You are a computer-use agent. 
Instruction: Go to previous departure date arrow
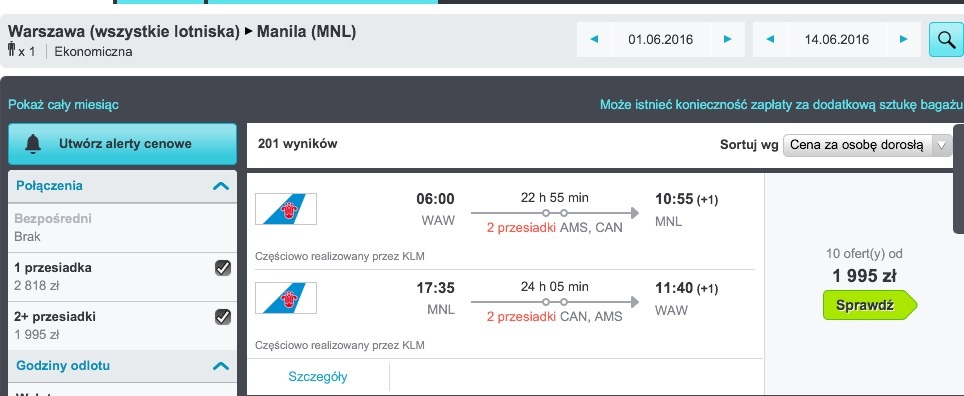[x=594, y=39]
